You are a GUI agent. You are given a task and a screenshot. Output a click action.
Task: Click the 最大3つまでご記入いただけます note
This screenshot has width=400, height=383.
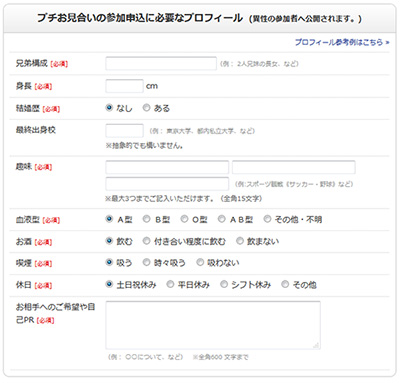tap(184, 199)
